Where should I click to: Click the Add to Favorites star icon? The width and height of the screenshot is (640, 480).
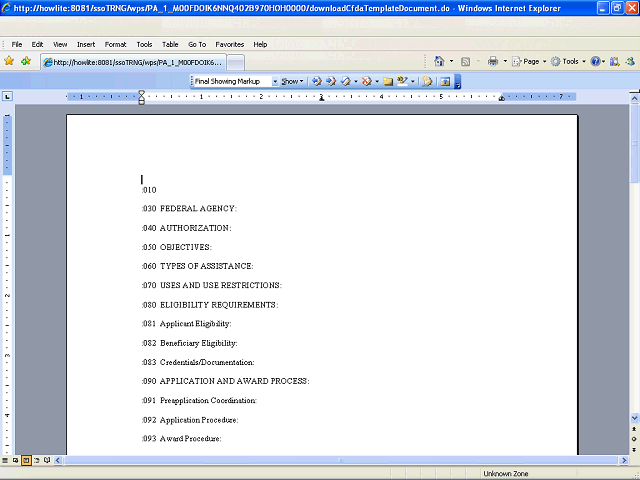[26, 61]
